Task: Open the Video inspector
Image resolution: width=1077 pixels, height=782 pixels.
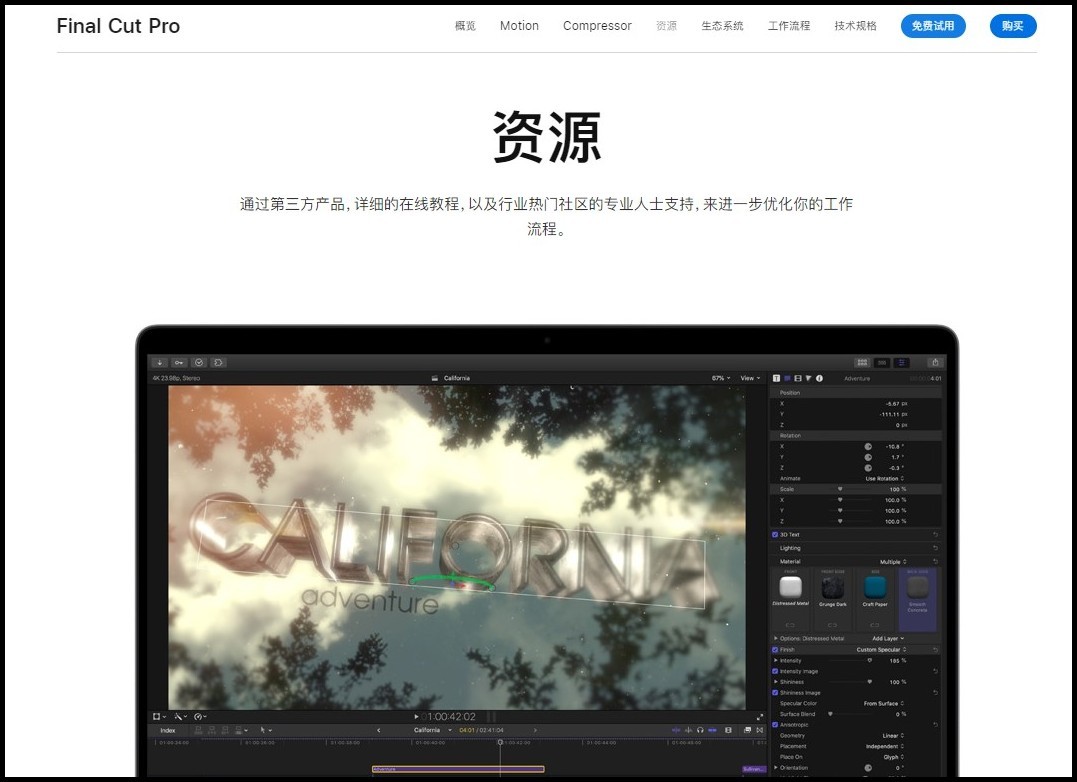Action: tap(790, 378)
